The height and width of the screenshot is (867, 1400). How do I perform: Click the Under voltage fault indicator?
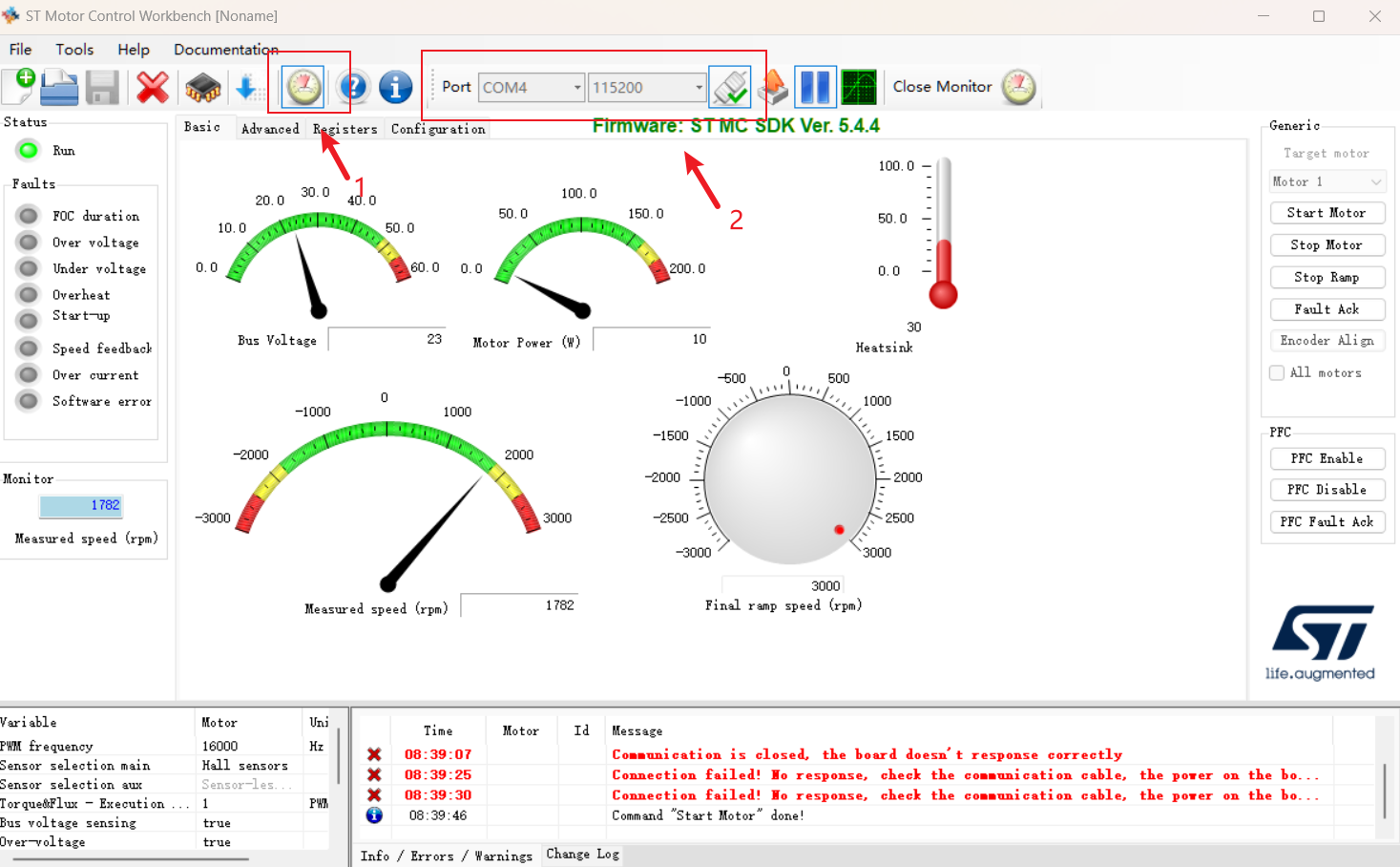(x=29, y=268)
